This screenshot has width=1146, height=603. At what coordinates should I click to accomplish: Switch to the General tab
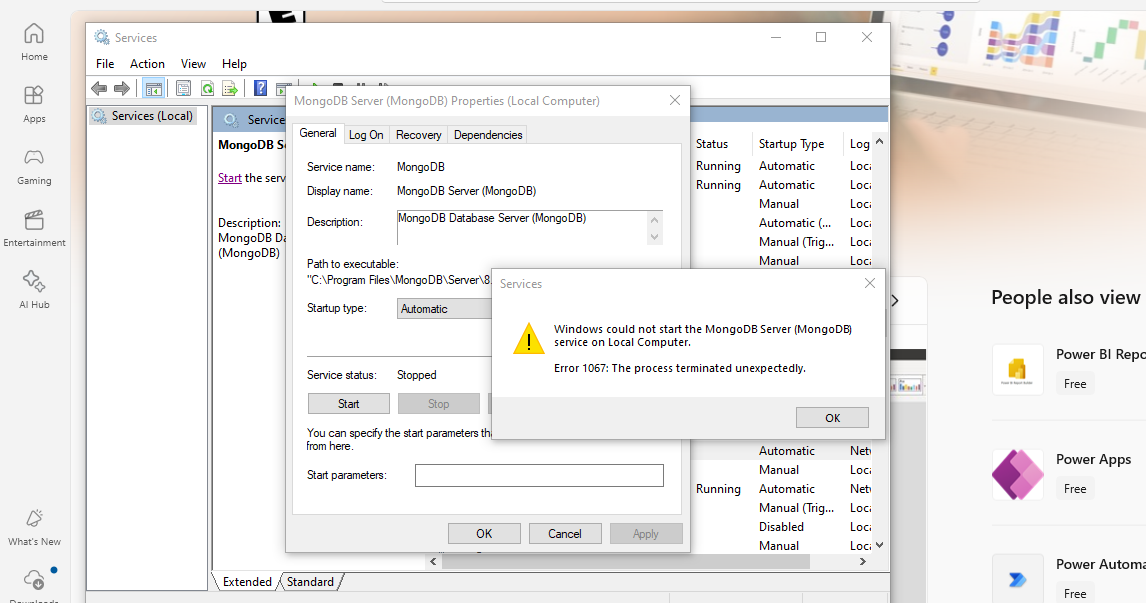click(318, 133)
